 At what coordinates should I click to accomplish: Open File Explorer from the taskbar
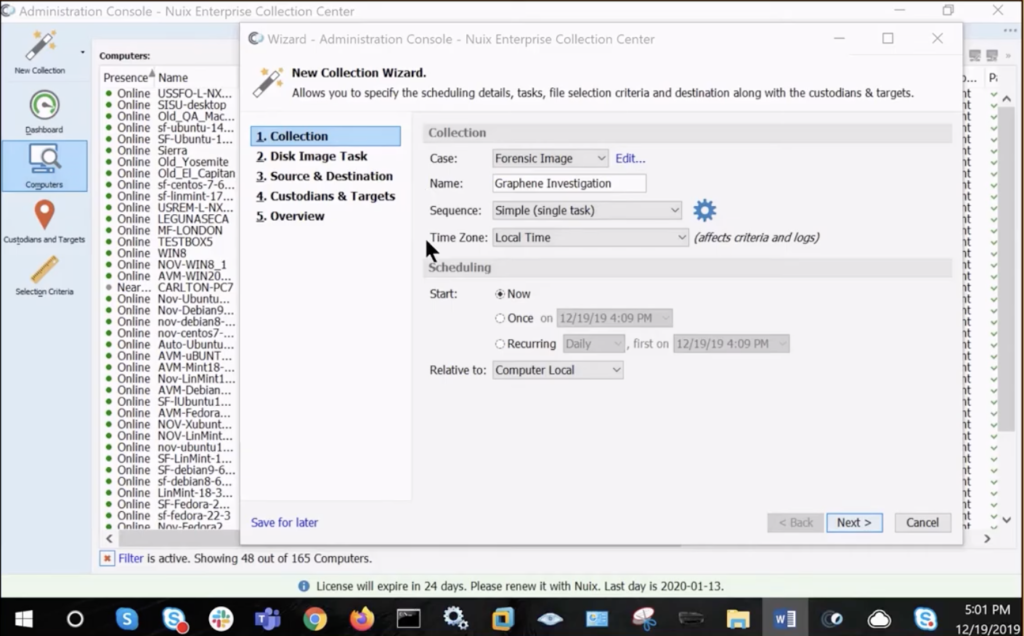pyautogui.click(x=738, y=618)
